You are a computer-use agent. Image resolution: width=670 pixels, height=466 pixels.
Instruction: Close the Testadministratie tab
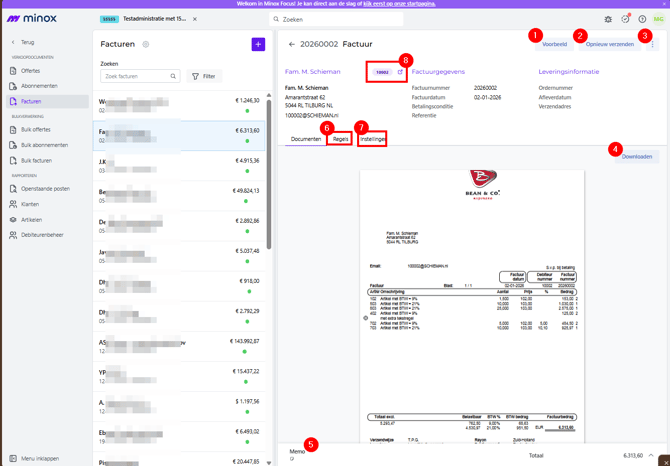click(x=195, y=19)
